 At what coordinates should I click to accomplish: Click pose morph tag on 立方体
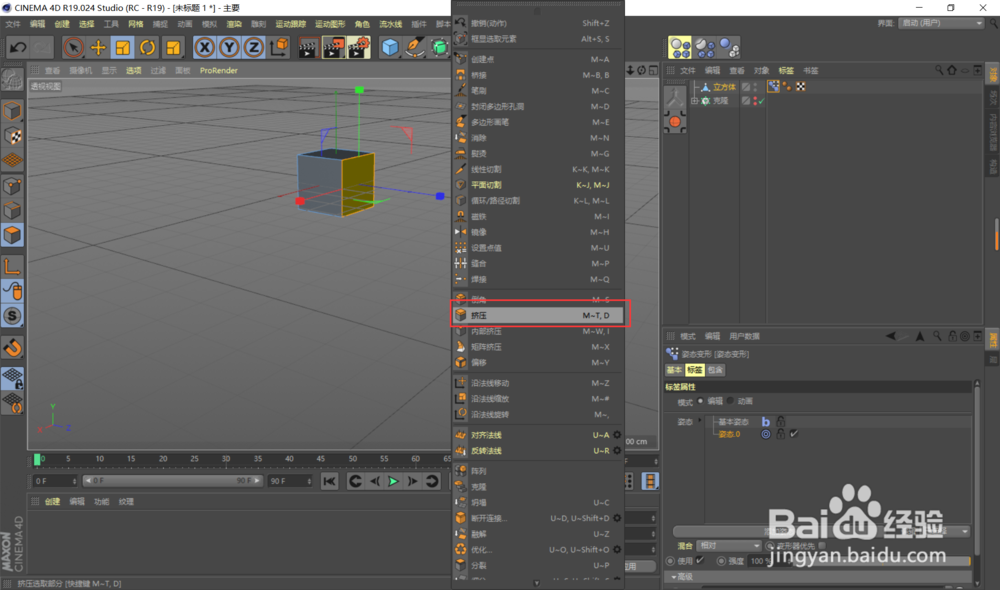(x=773, y=86)
